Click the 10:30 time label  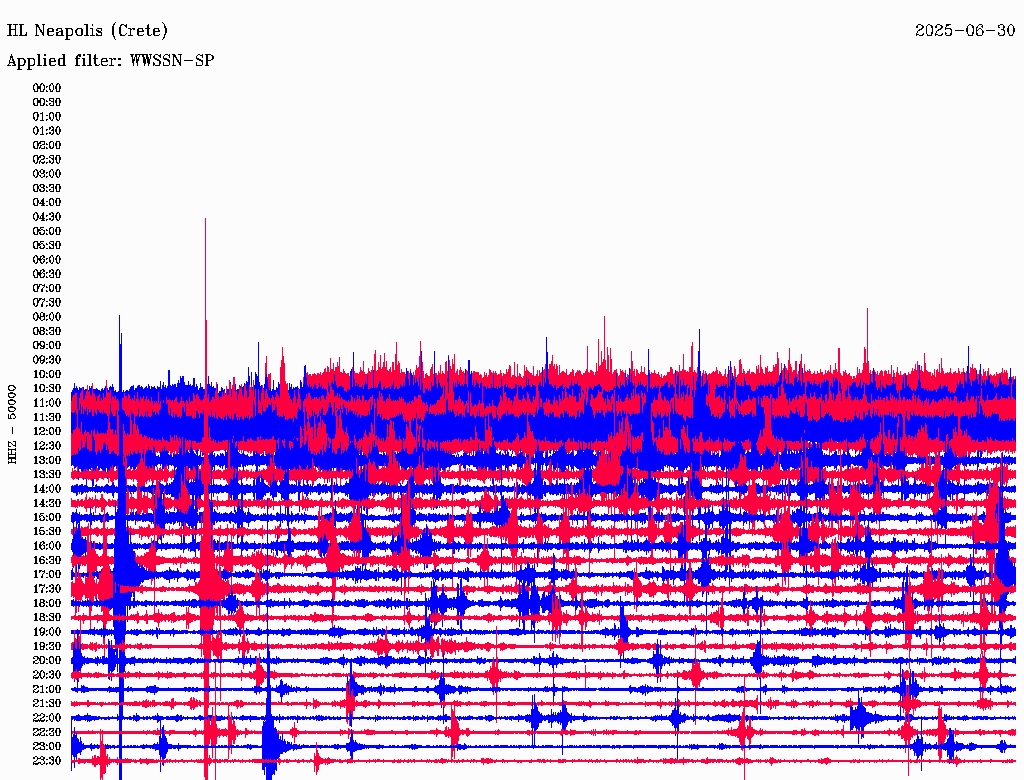[47, 389]
